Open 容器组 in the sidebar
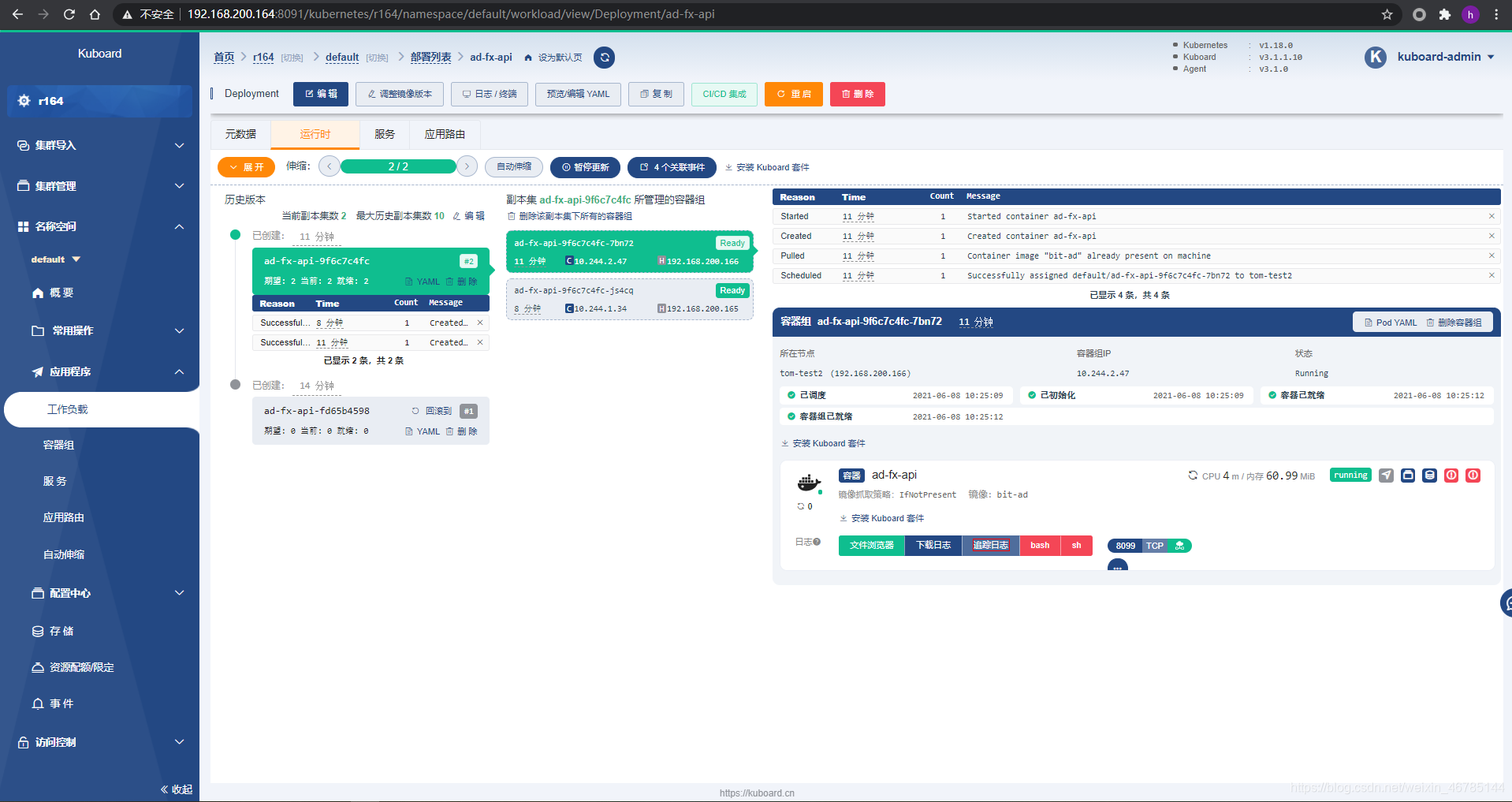The width and height of the screenshot is (1512, 802). (x=59, y=445)
